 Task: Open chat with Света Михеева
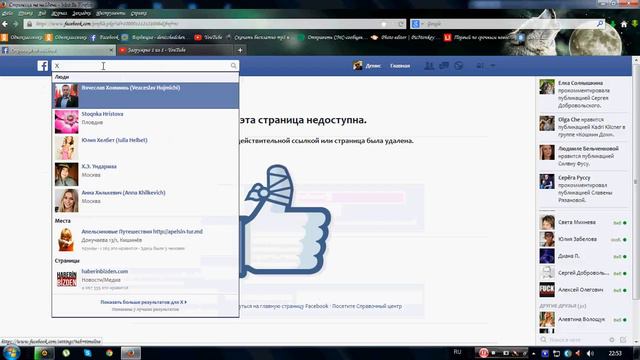(583, 222)
